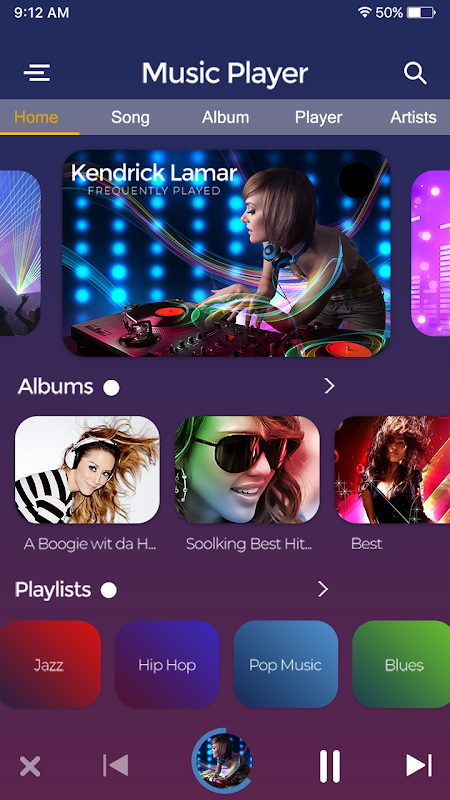The image size is (450, 800).
Task: Tap the search magnifier icon
Action: tap(415, 73)
